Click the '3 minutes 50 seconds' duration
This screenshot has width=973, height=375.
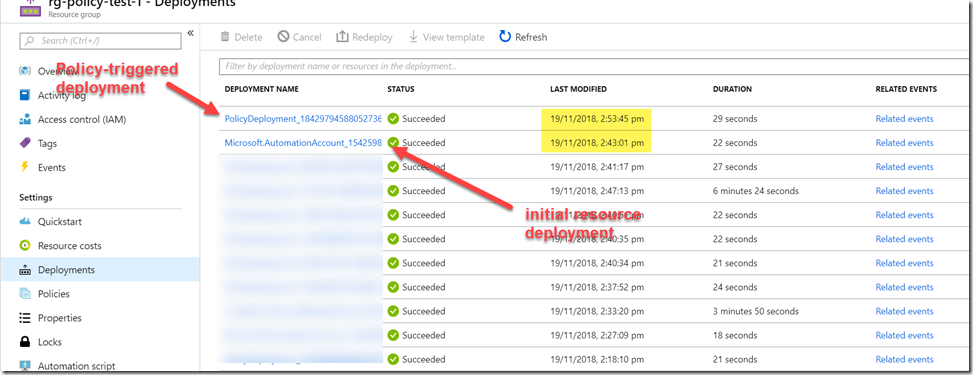(x=756, y=312)
